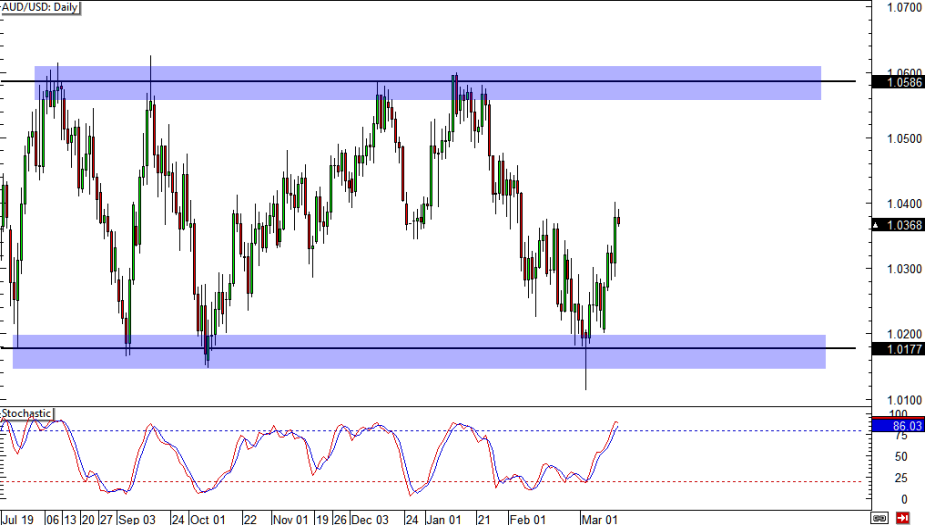Click the stochastic 50 level label

tap(901, 457)
